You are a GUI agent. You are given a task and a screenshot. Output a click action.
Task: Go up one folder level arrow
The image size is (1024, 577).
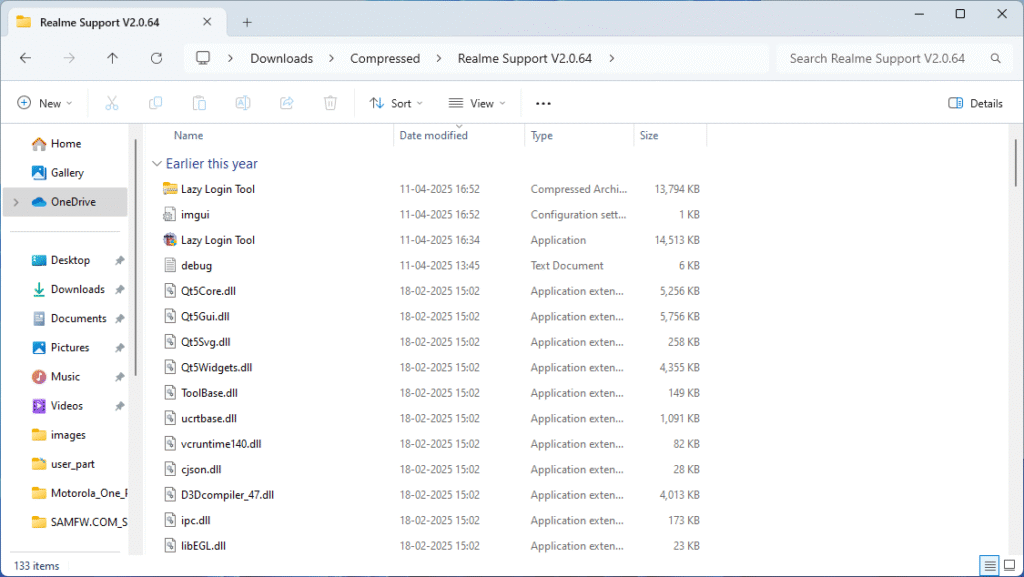pos(112,58)
